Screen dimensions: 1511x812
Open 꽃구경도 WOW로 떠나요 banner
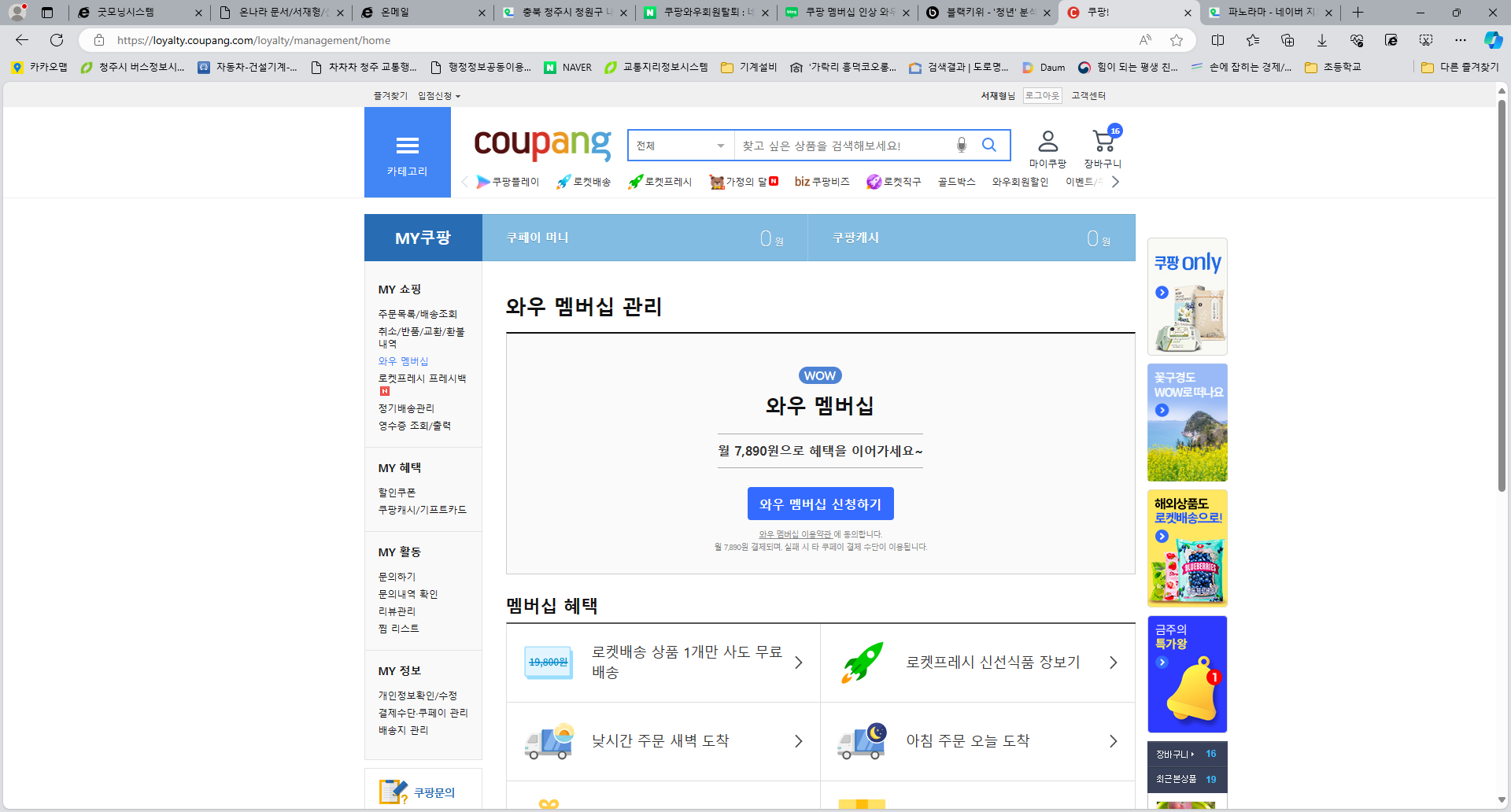(1188, 423)
